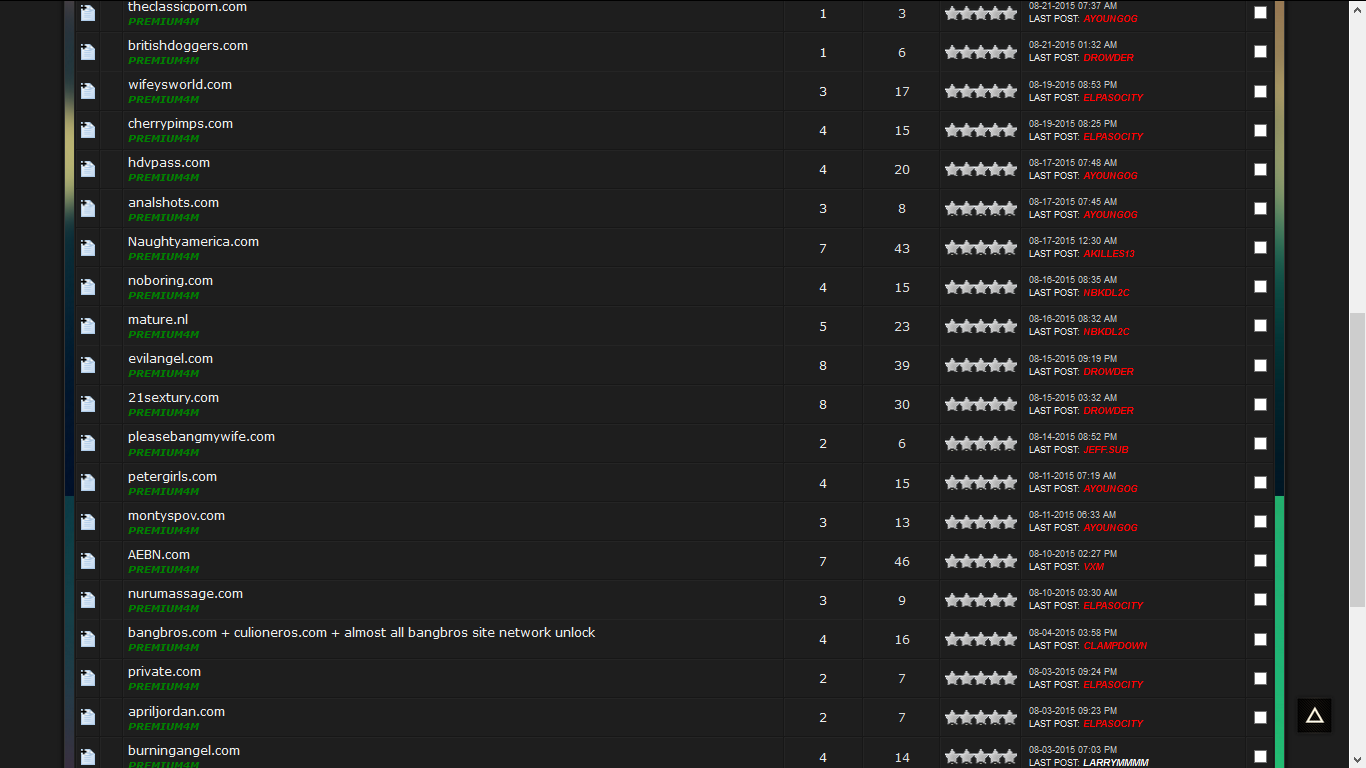Check the mature.nl thread checkbox

tap(1260, 326)
